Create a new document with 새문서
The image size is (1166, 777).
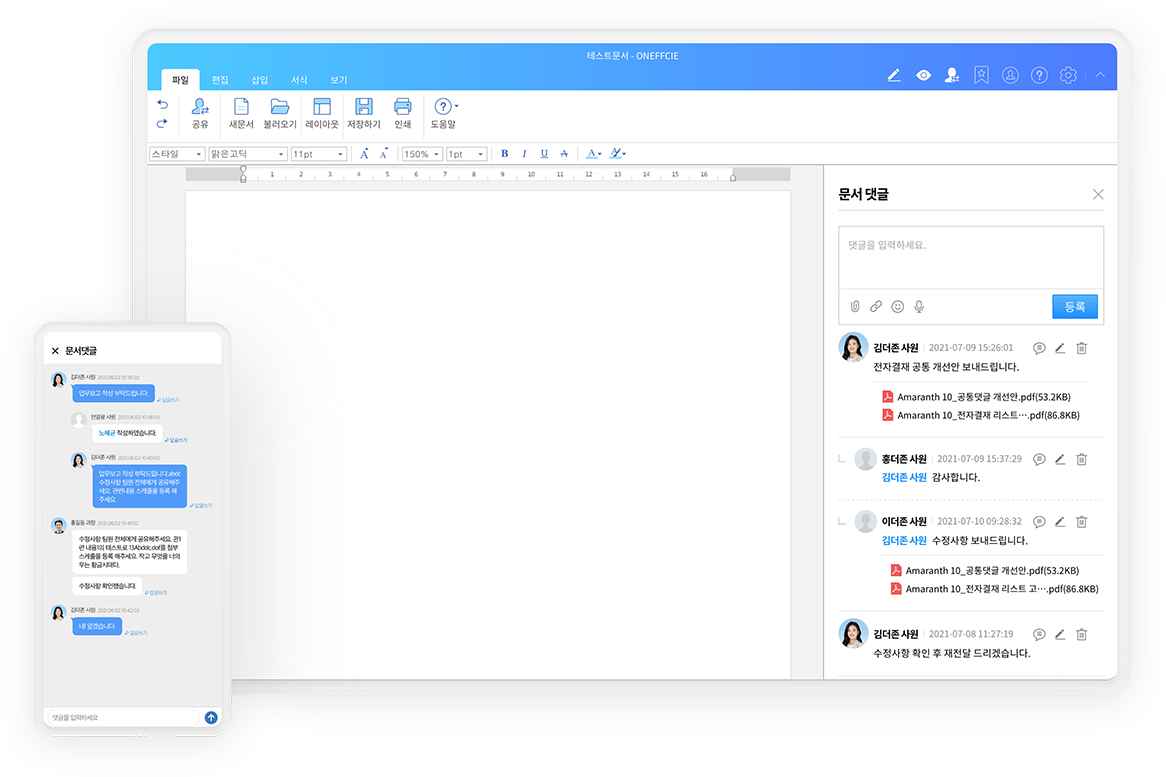241,114
